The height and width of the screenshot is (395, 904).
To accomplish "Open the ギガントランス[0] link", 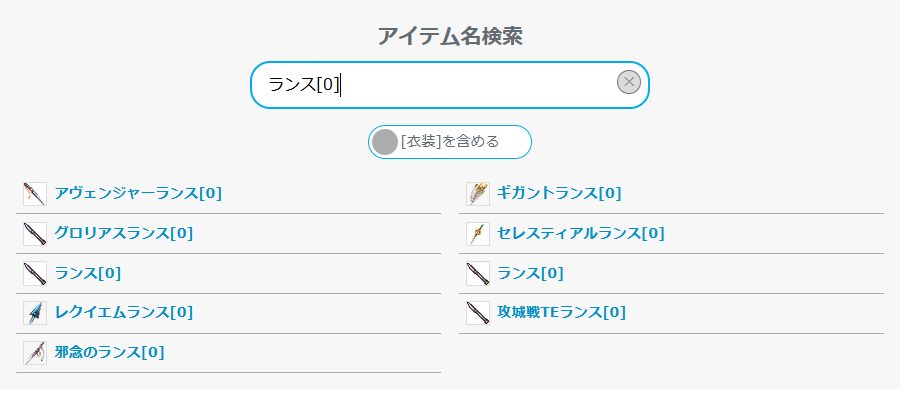I will click(559, 193).
